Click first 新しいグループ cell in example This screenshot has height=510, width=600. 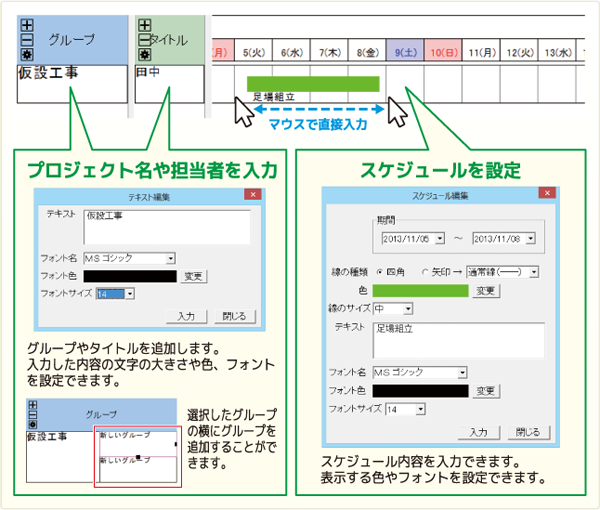coord(138,444)
